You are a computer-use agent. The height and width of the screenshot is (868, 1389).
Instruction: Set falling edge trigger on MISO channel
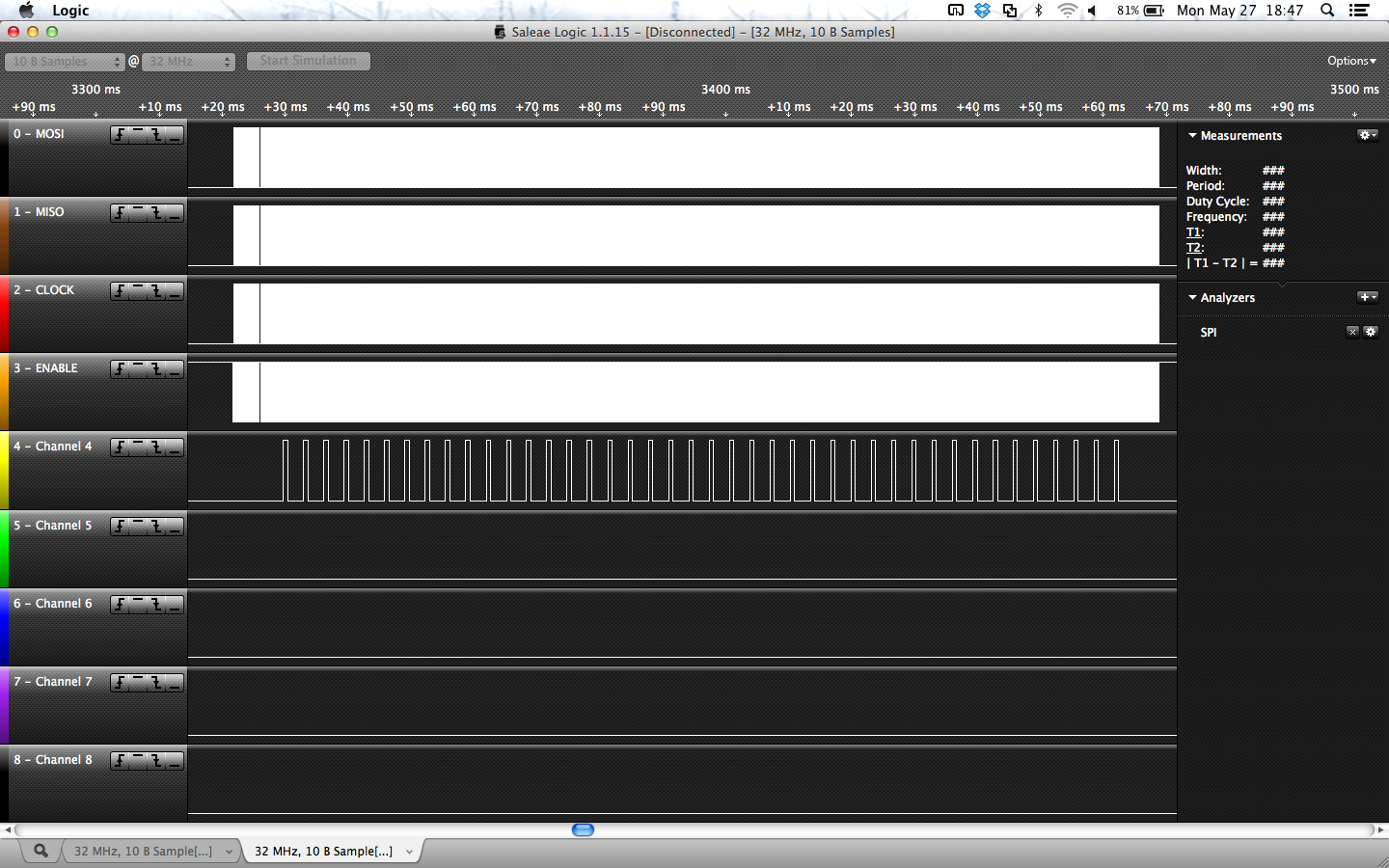(x=156, y=213)
